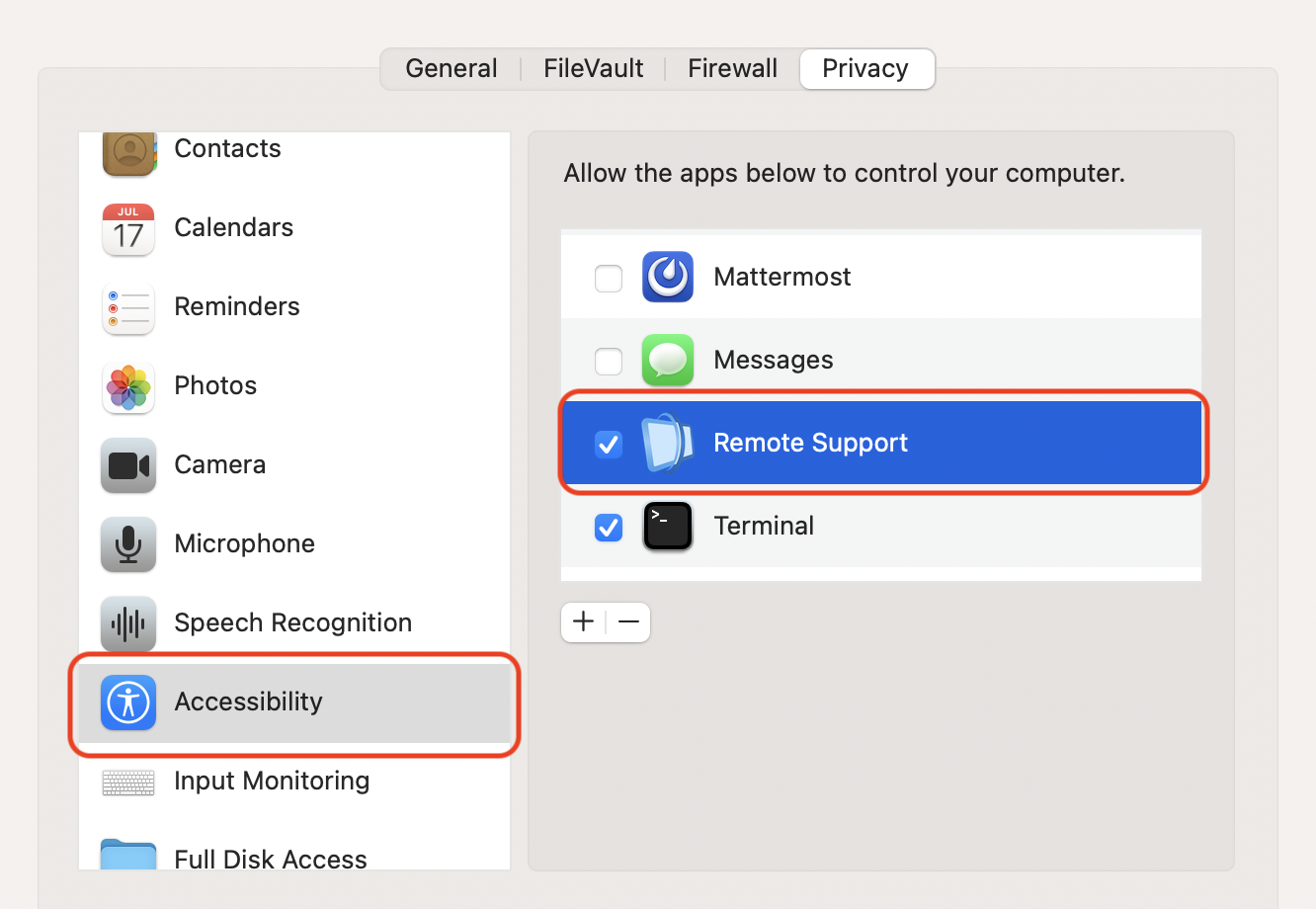Screen dimensions: 1316x909
Task: Open Speech Recognition waveform icon
Action: coord(128,623)
